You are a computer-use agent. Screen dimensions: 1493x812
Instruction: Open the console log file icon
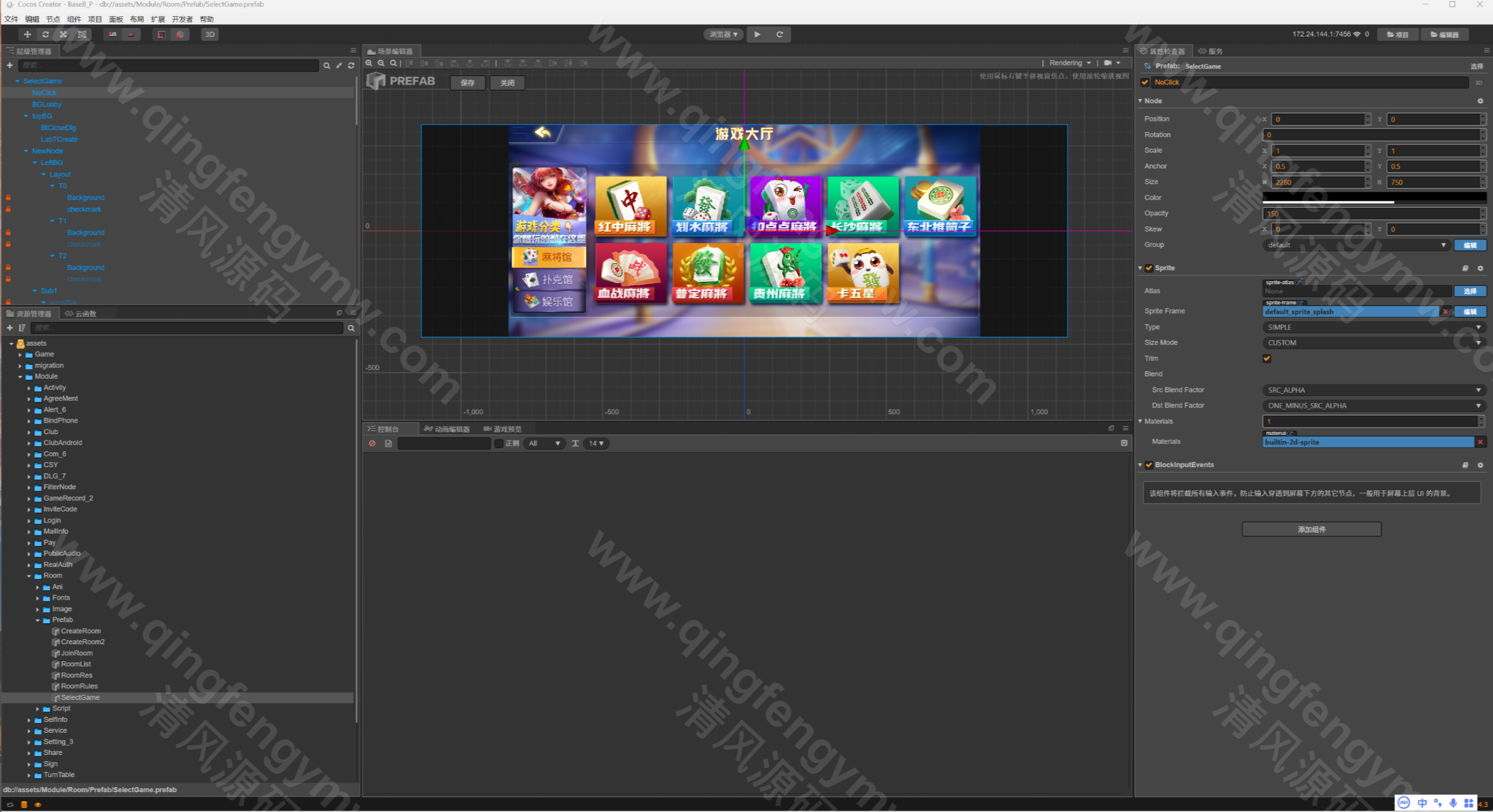[x=388, y=443]
